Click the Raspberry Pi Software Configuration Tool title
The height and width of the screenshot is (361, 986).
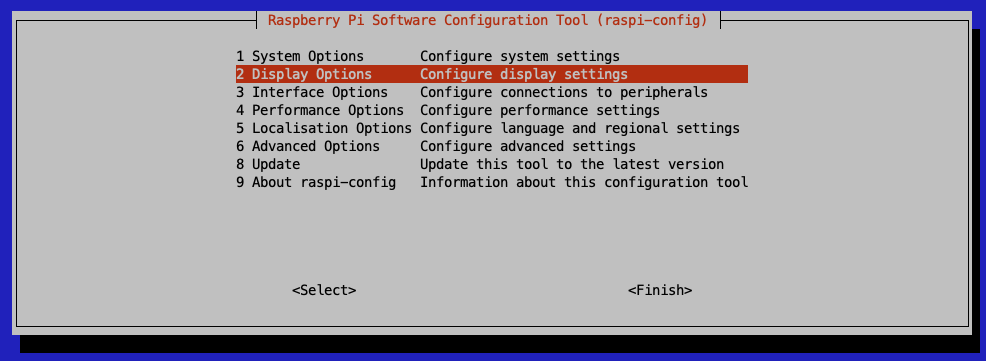(x=488, y=19)
